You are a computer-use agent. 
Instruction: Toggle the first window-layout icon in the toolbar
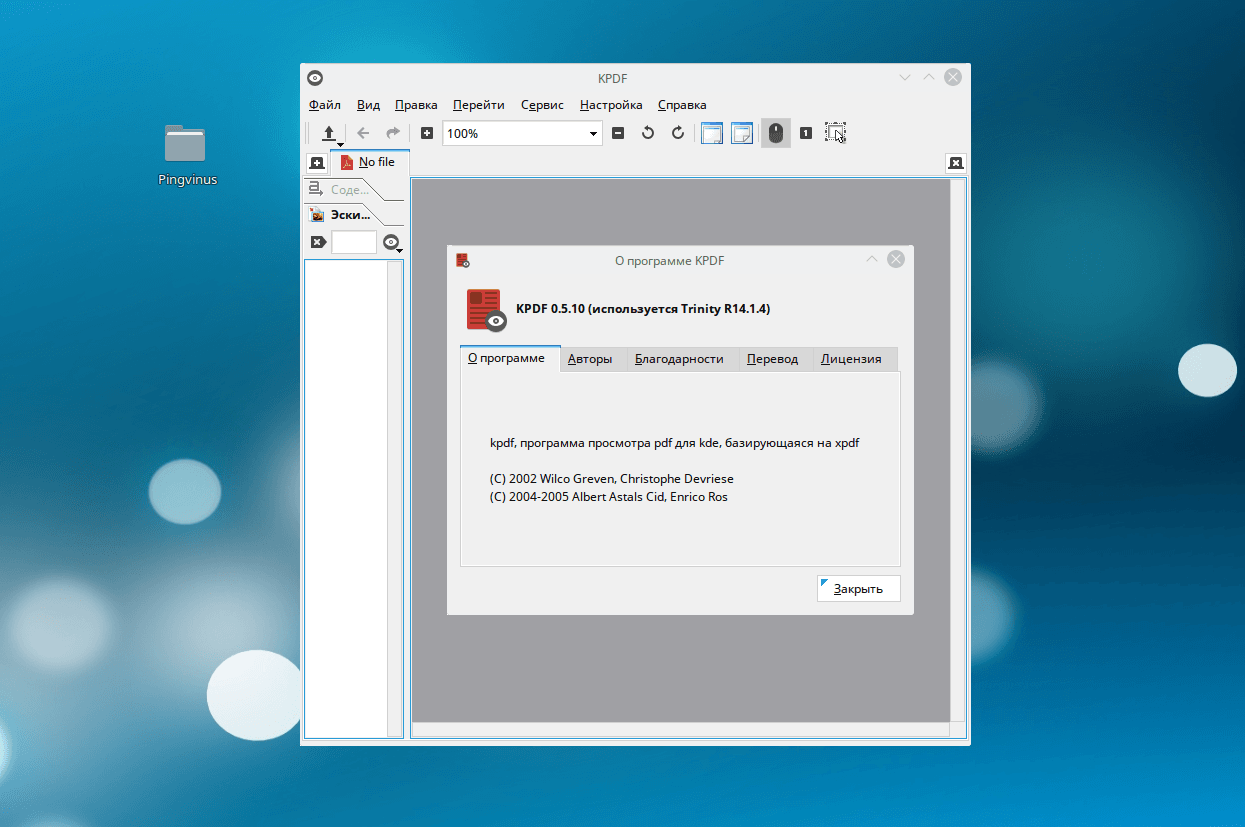(x=712, y=133)
